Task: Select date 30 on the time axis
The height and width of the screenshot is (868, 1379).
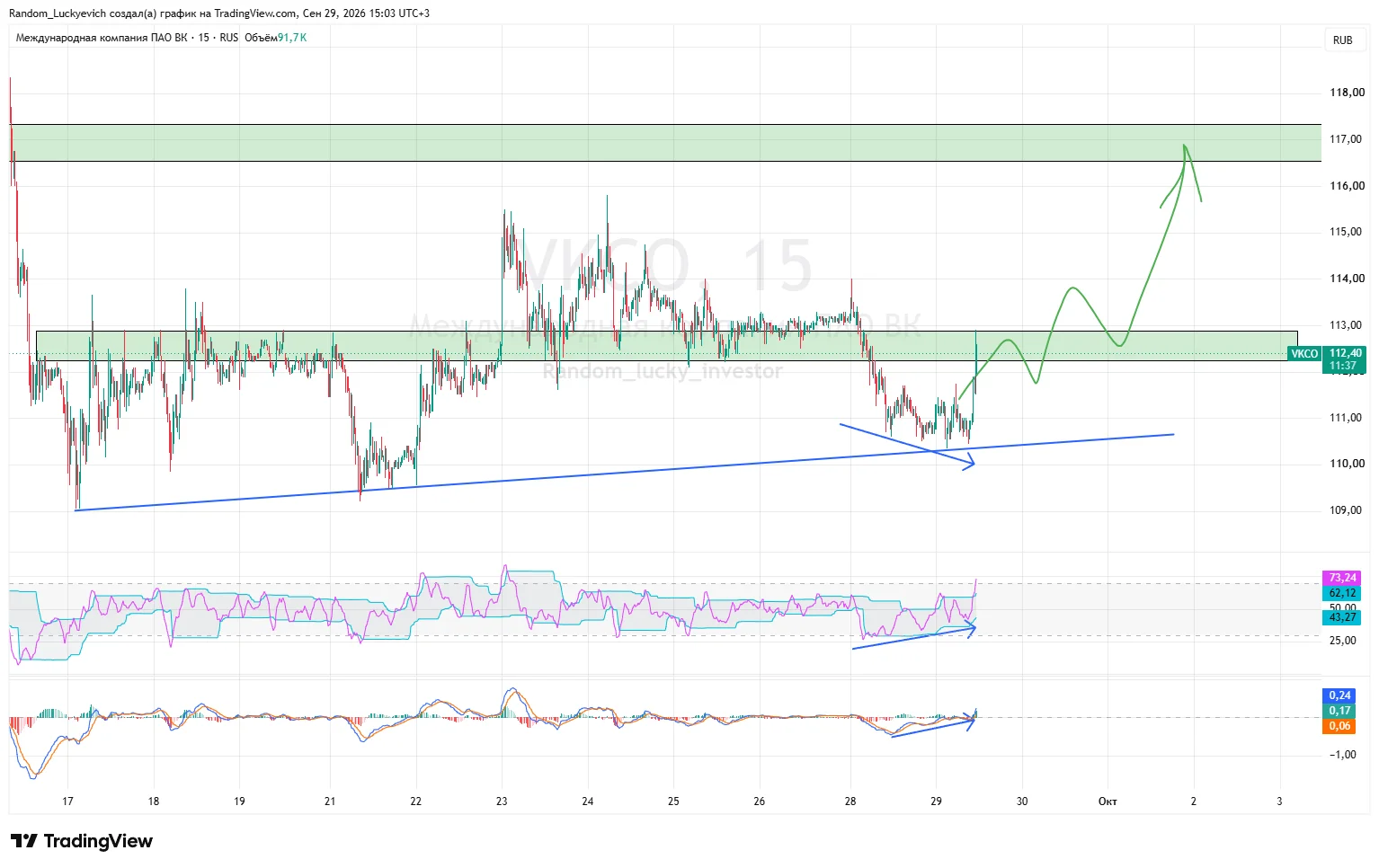Action: pos(1022,802)
